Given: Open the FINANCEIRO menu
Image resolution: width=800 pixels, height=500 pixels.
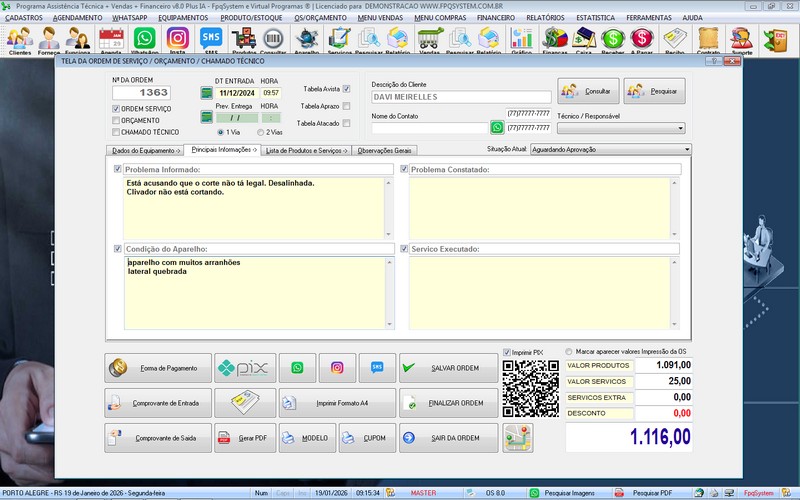Looking at the screenshot, I should click(496, 17).
